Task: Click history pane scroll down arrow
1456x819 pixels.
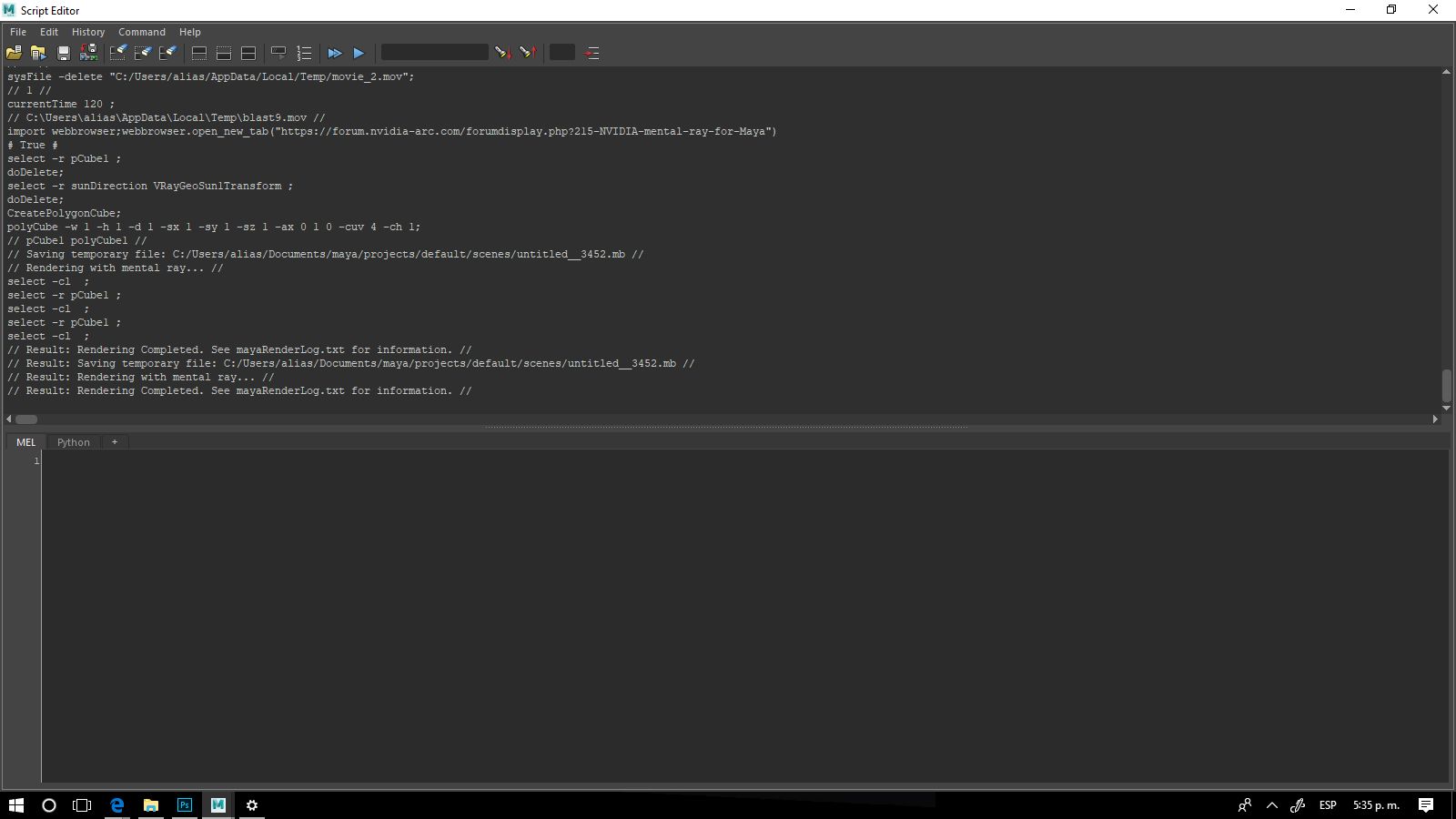Action: click(1446, 409)
